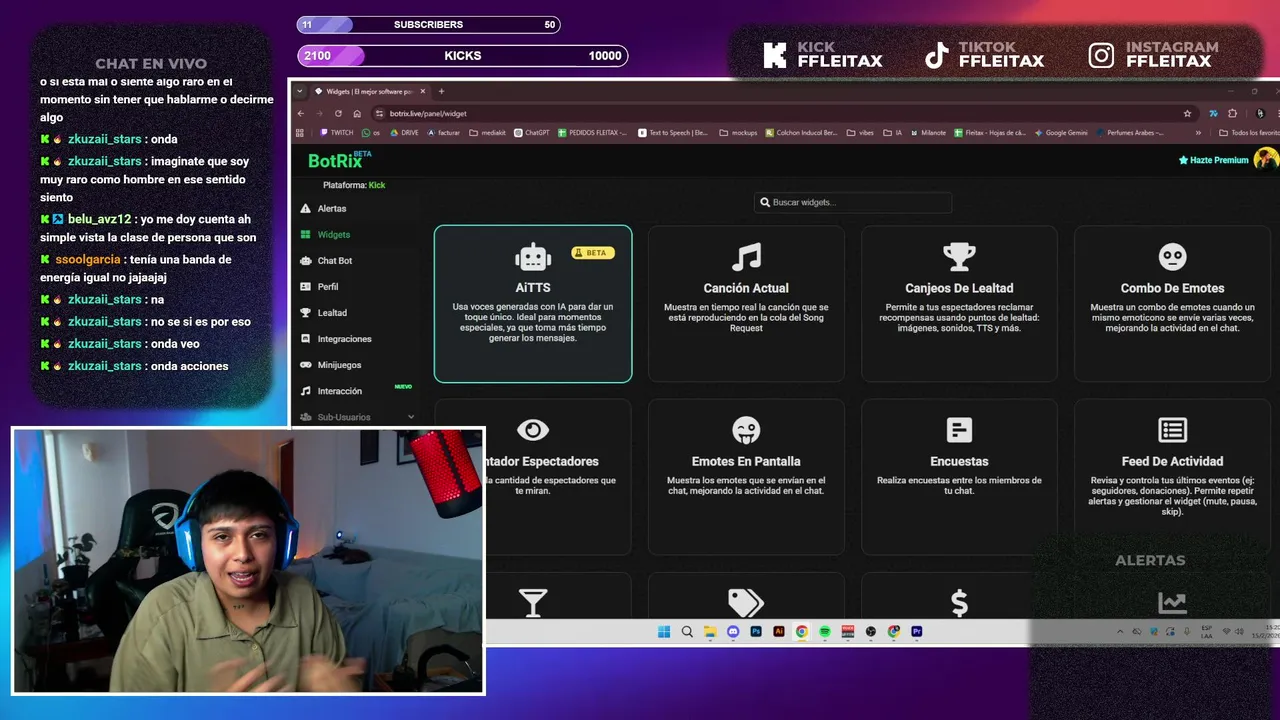
Task: Open a new browser tab
Action: pos(441,91)
